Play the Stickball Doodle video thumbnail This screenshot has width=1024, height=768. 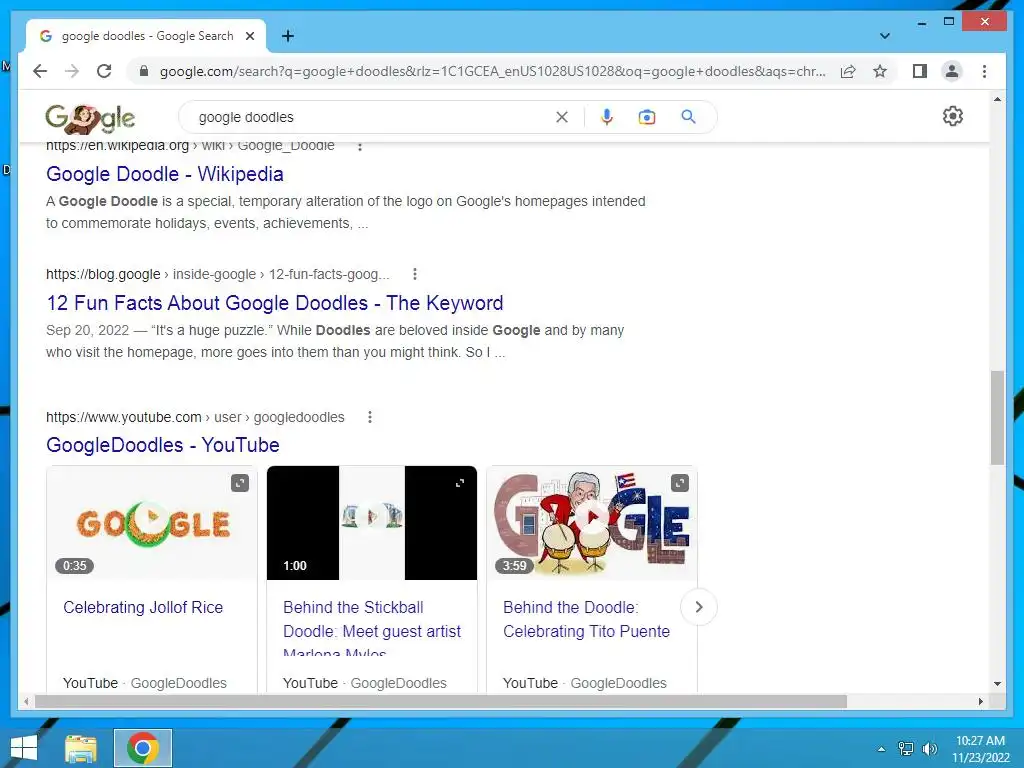pos(372,522)
